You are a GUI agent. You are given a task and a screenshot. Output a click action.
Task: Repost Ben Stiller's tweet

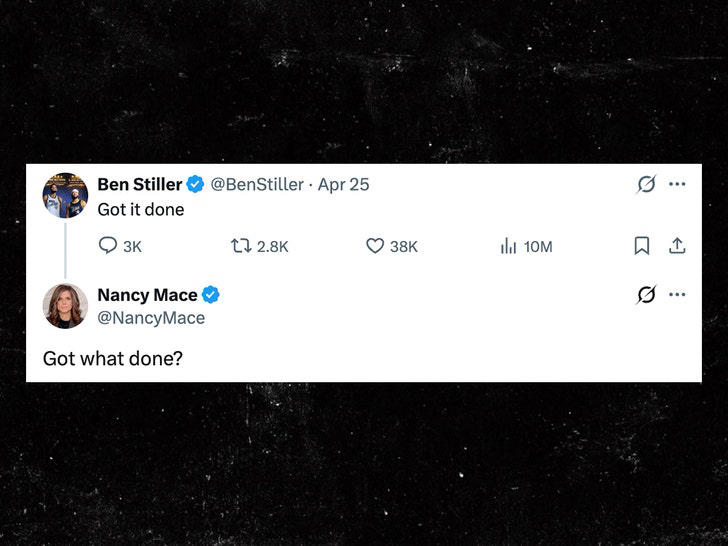241,246
